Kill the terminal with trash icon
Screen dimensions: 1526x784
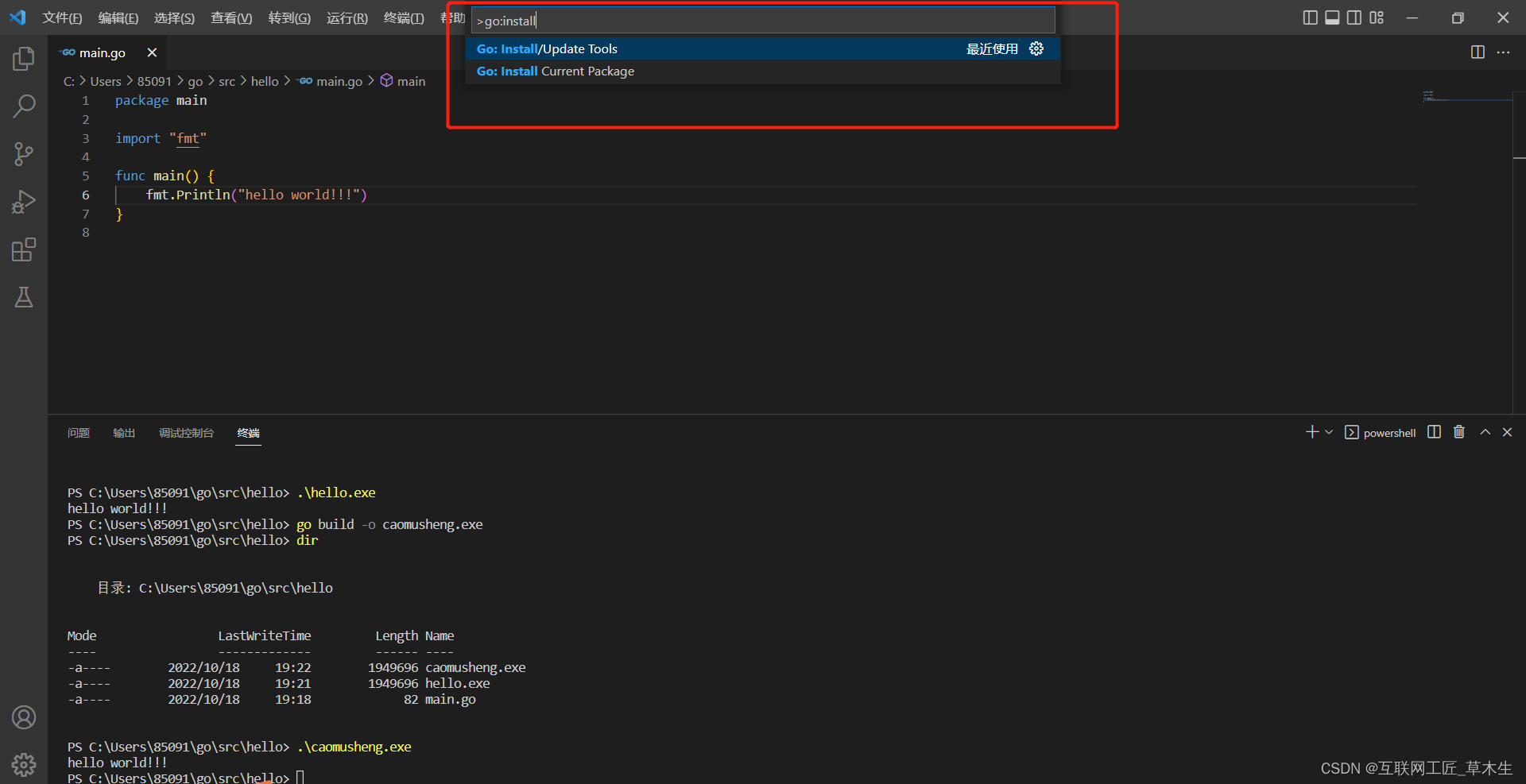(1458, 431)
